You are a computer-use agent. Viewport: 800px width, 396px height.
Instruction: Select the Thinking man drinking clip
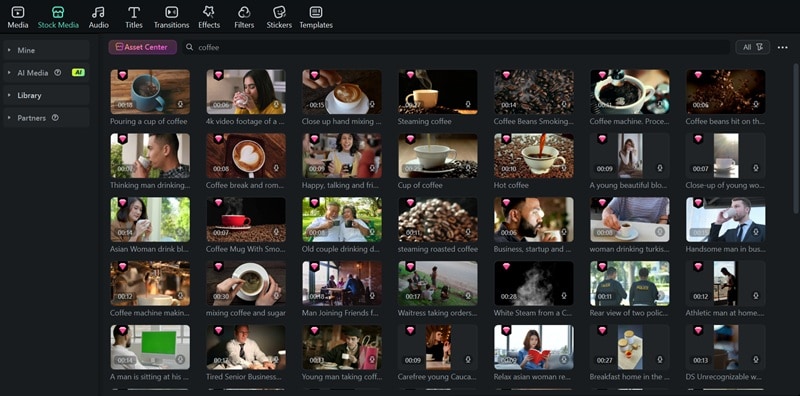coord(150,156)
